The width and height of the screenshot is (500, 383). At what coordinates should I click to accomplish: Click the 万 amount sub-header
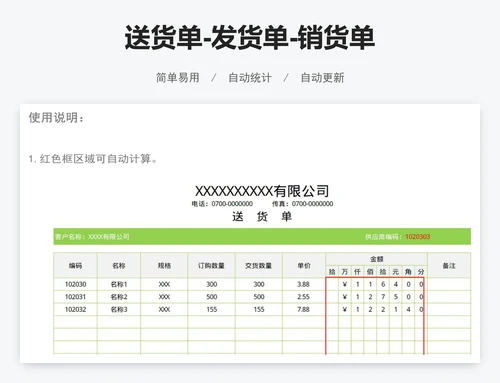pos(345,272)
